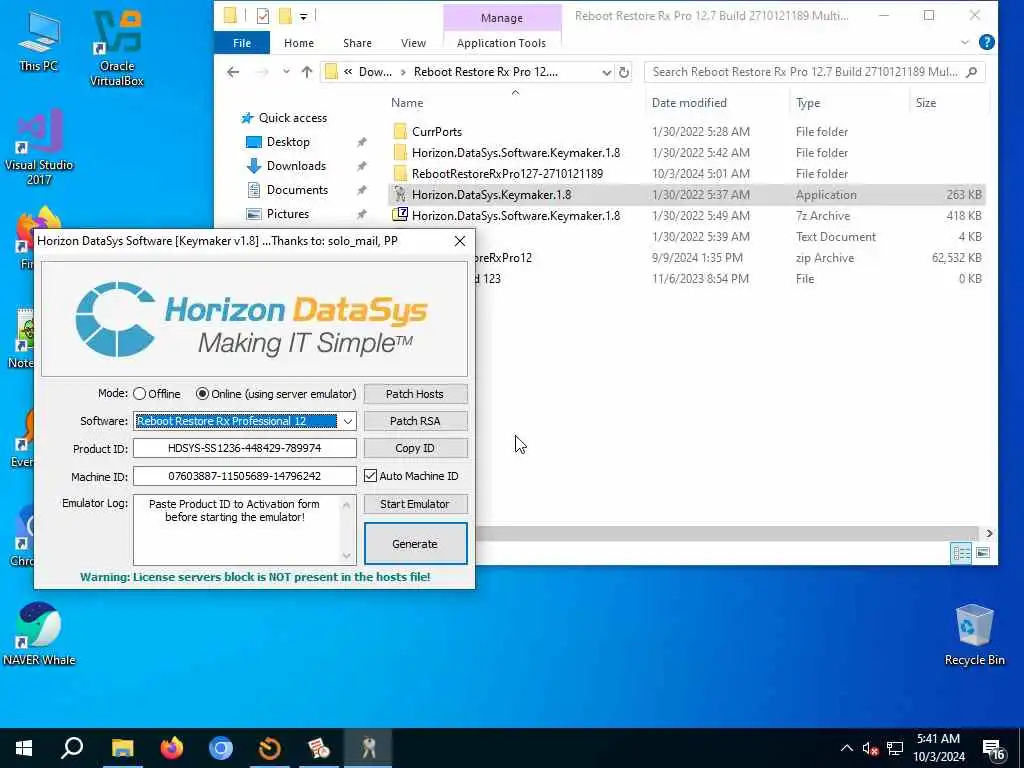Open Reboot Restore Rx taskbar icon
Screen dimensions: 1024x768
point(270,748)
